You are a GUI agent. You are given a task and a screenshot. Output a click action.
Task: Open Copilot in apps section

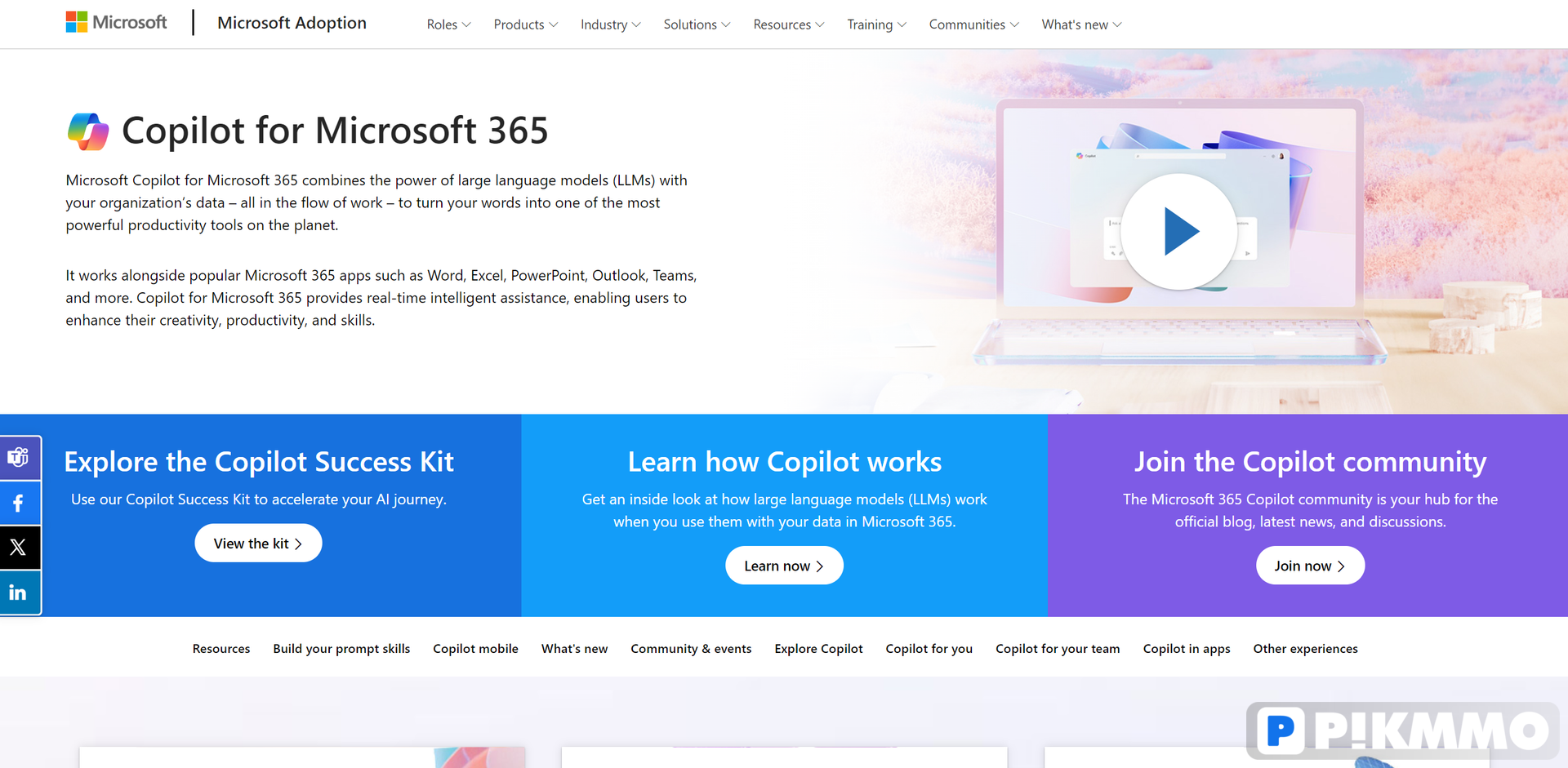(x=1187, y=649)
